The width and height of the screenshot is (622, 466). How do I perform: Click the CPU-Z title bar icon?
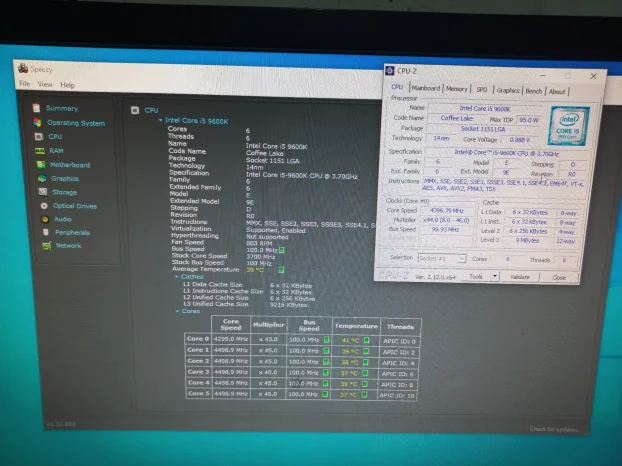coord(390,70)
